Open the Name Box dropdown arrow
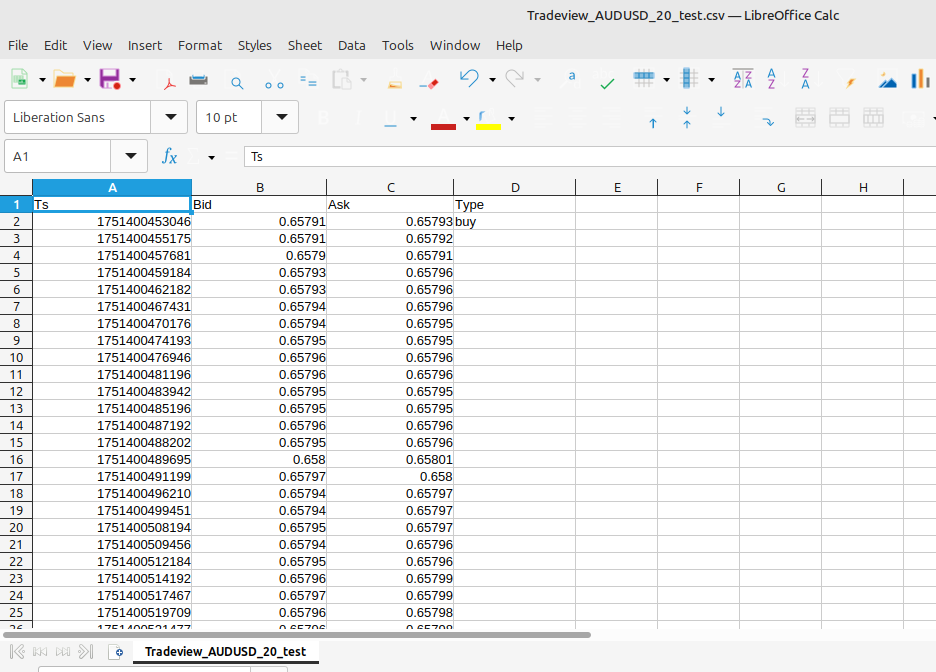Image resolution: width=936 pixels, height=672 pixels. pyautogui.click(x=130, y=157)
